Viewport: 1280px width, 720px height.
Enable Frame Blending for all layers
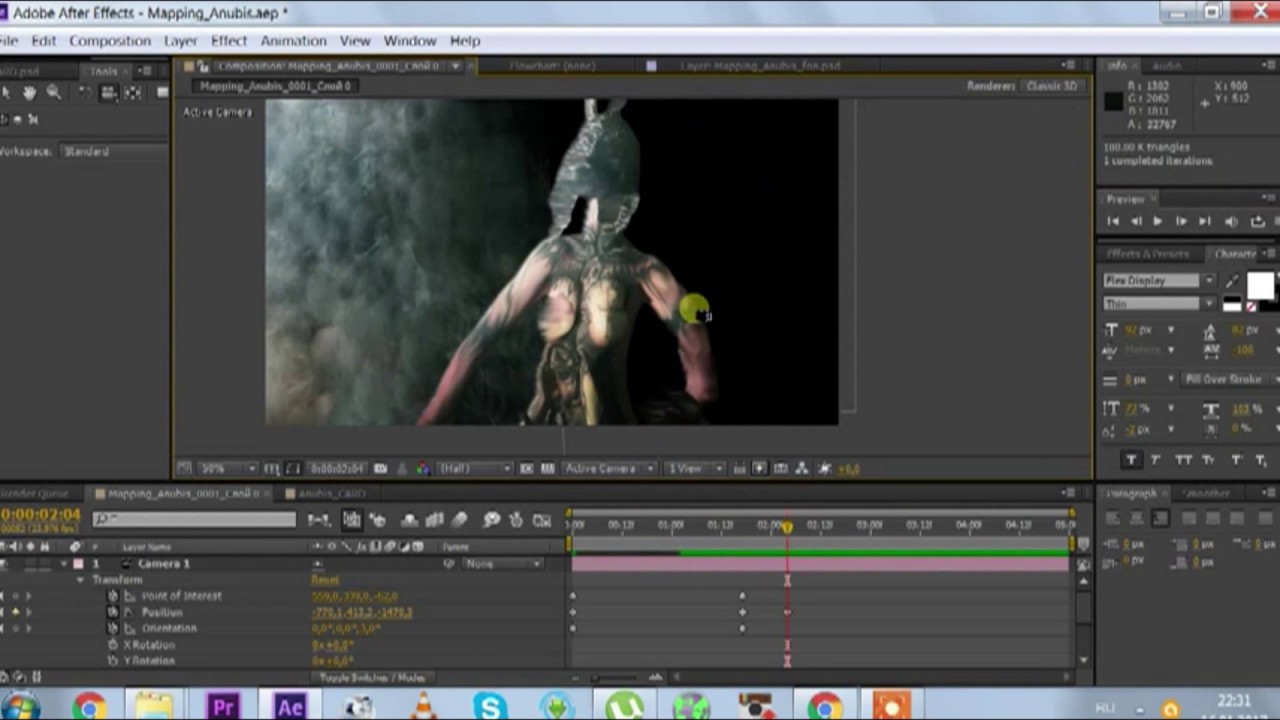(x=434, y=520)
